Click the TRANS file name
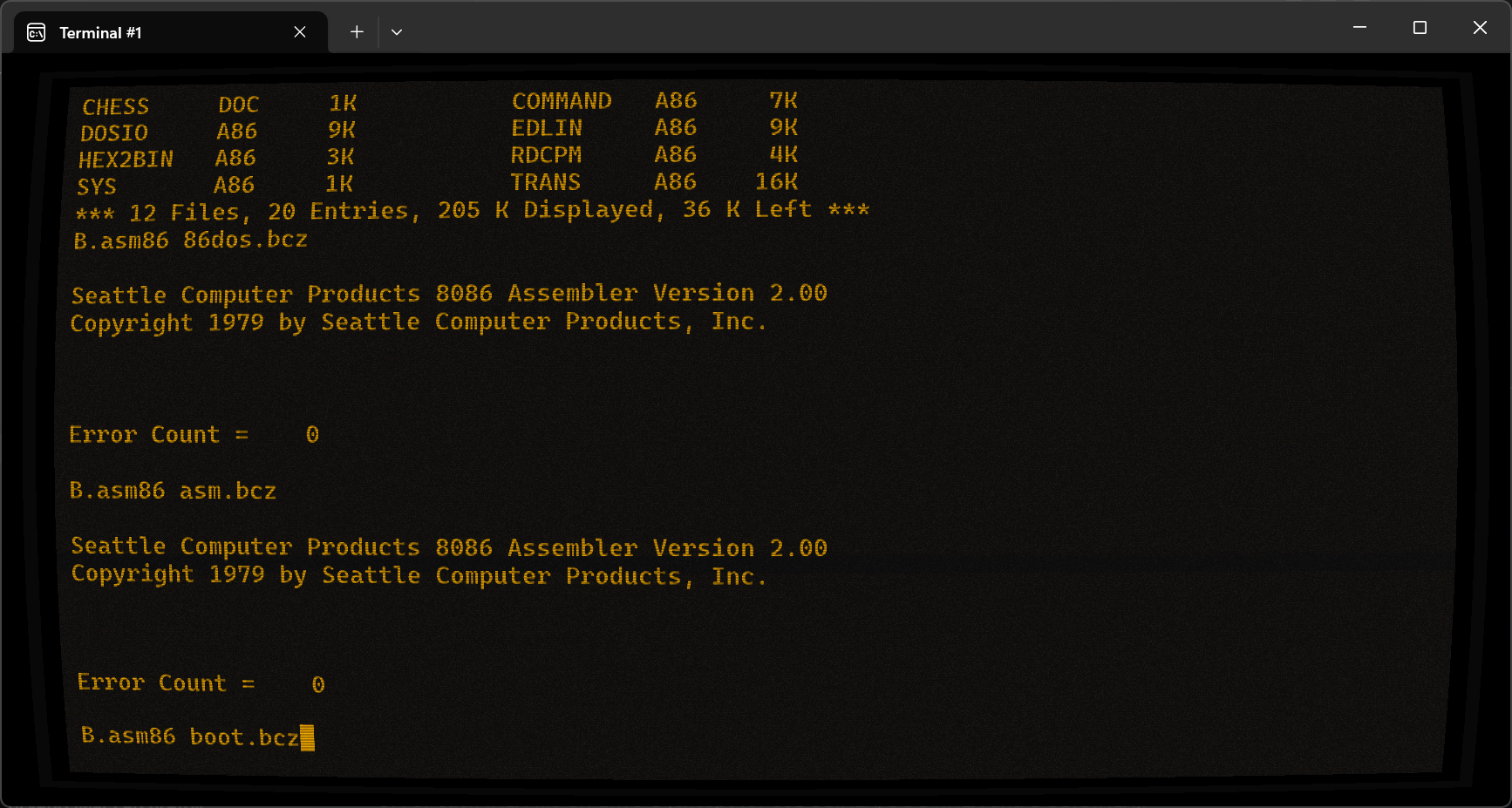 546,182
